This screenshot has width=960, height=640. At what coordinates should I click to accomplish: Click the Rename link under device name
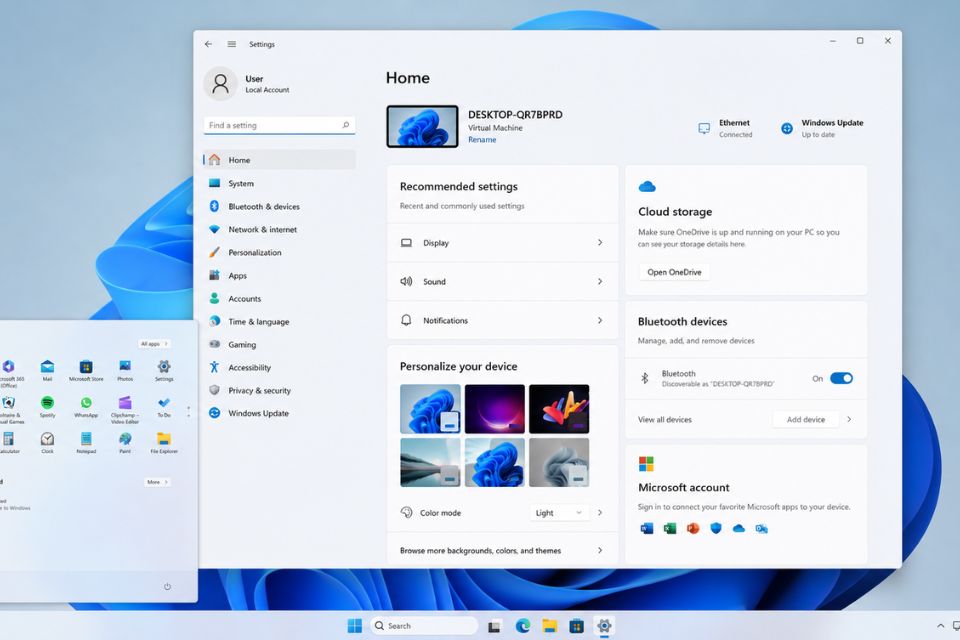(482, 140)
